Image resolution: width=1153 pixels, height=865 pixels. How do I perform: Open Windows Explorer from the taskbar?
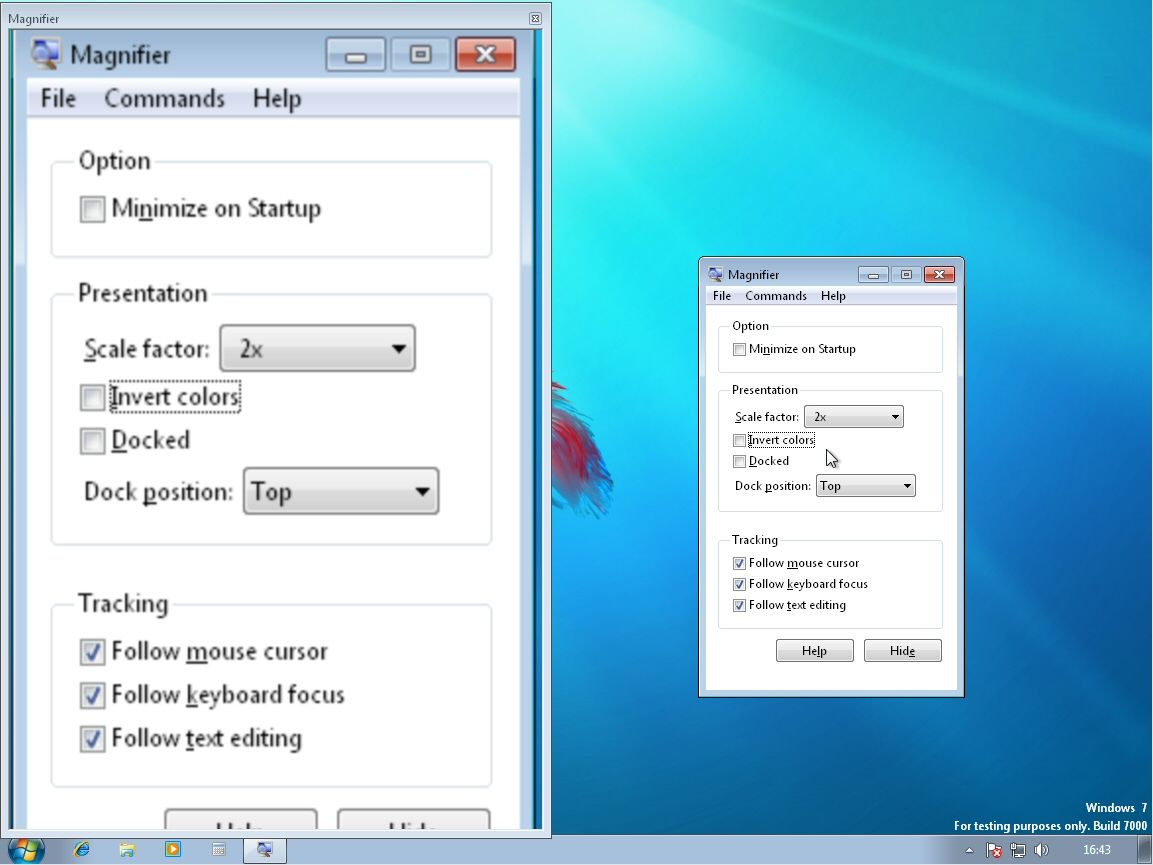click(127, 850)
